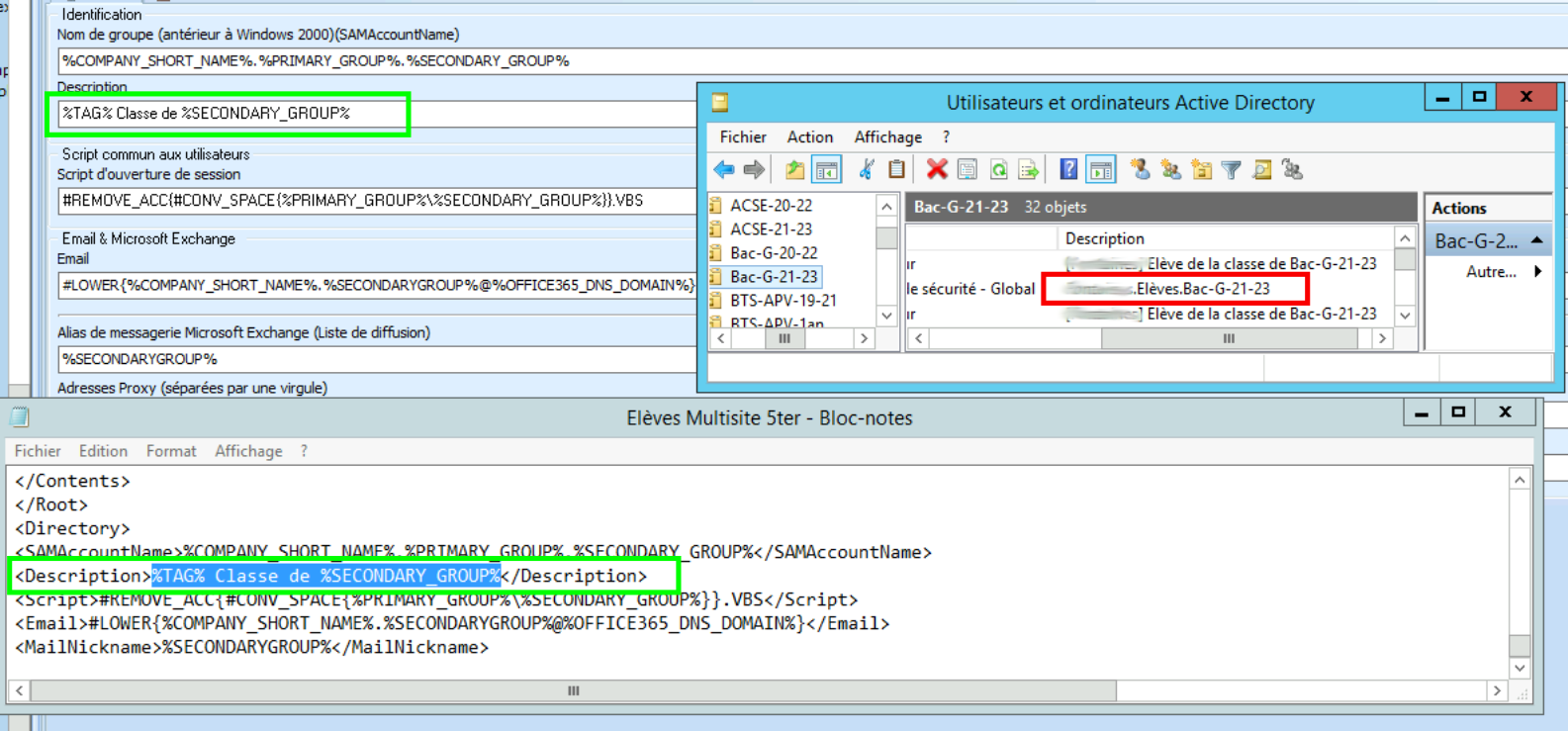Screen dimensions: 1568x731
Task: Open filter options with the funnel icon
Action: click(1232, 170)
